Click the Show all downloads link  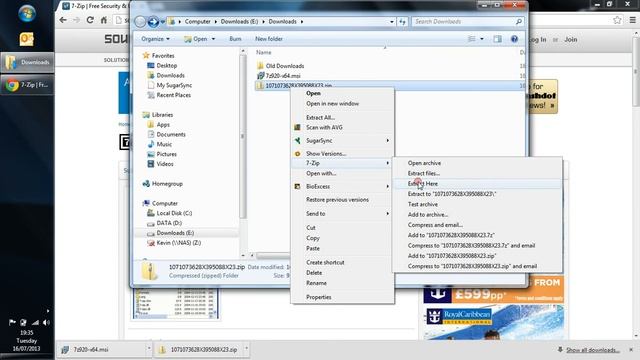coord(593,350)
